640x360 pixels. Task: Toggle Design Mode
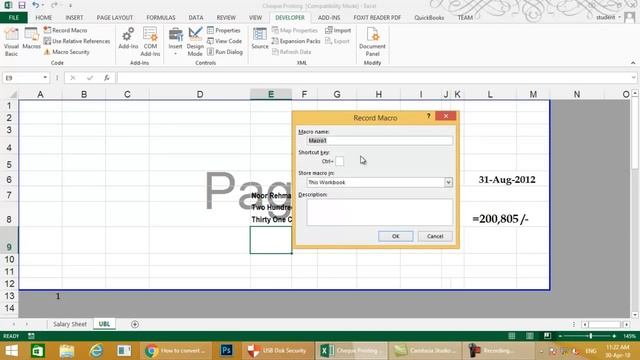click(x=195, y=42)
